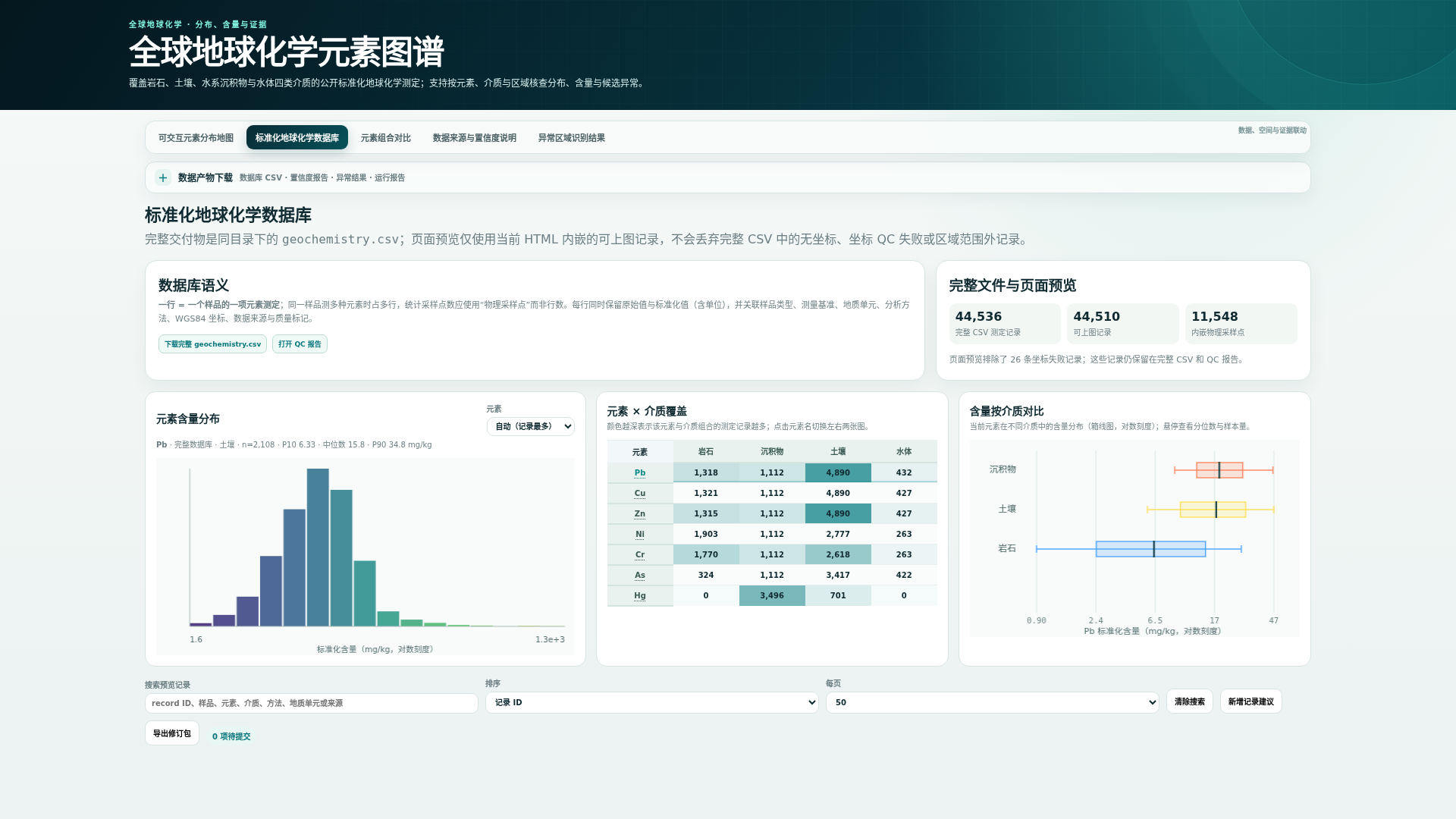This screenshot has width=1456, height=819.
Task: Open the 元素 auto selection dropdown
Action: (531, 426)
